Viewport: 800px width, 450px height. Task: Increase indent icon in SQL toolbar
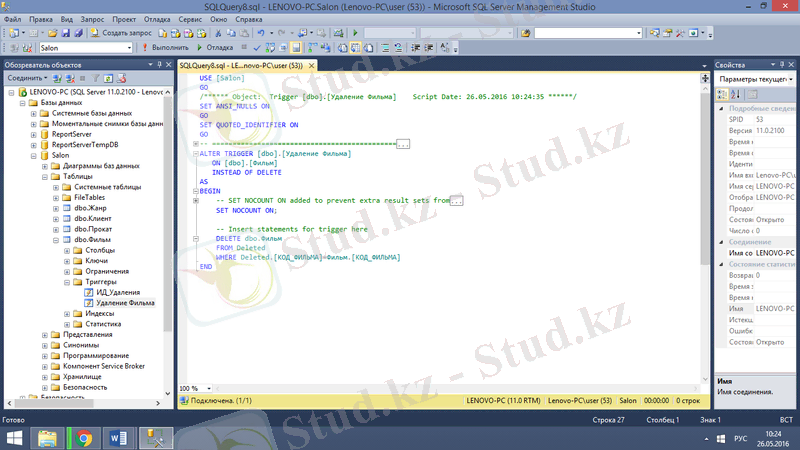pos(429,48)
